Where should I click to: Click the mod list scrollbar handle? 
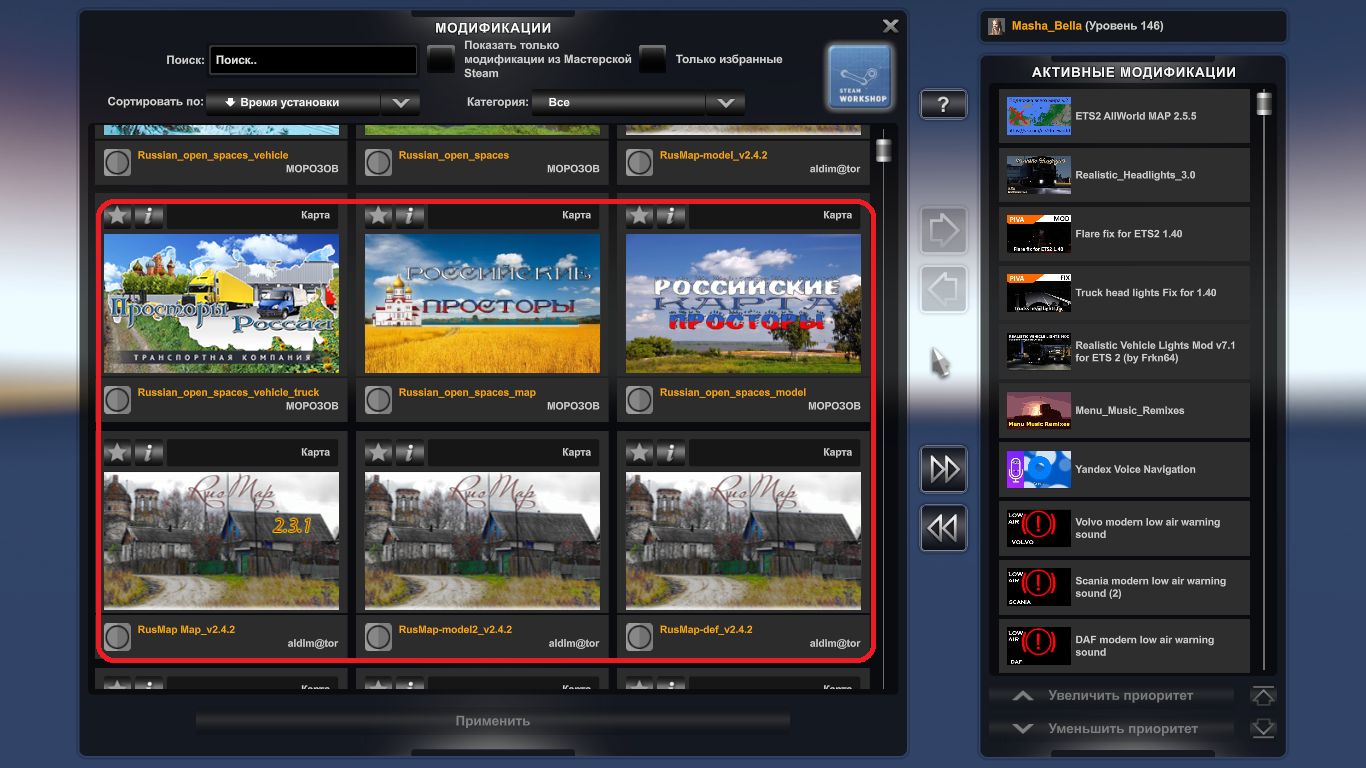coord(883,150)
